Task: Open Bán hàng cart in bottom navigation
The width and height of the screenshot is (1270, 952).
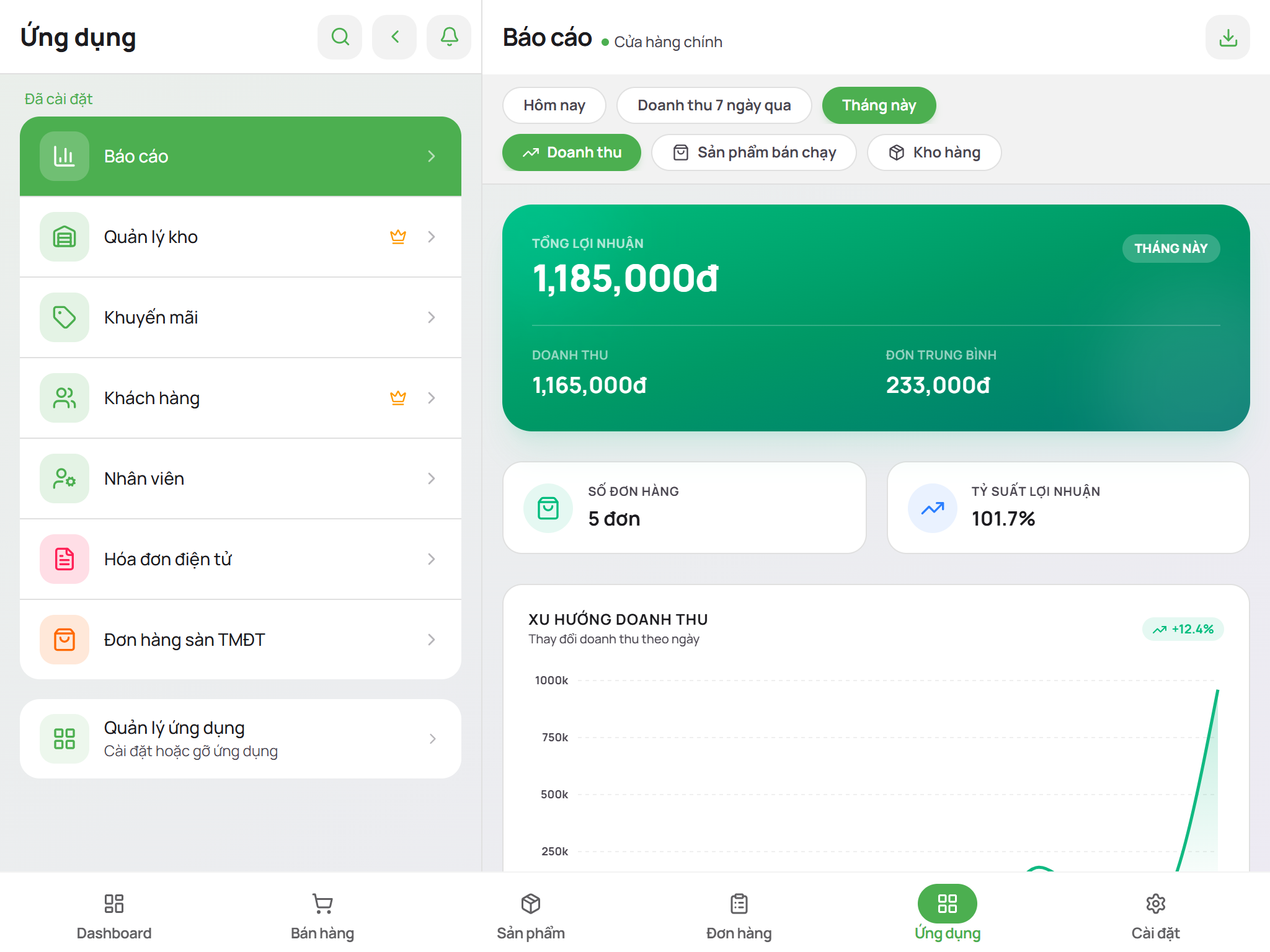Action: click(322, 916)
